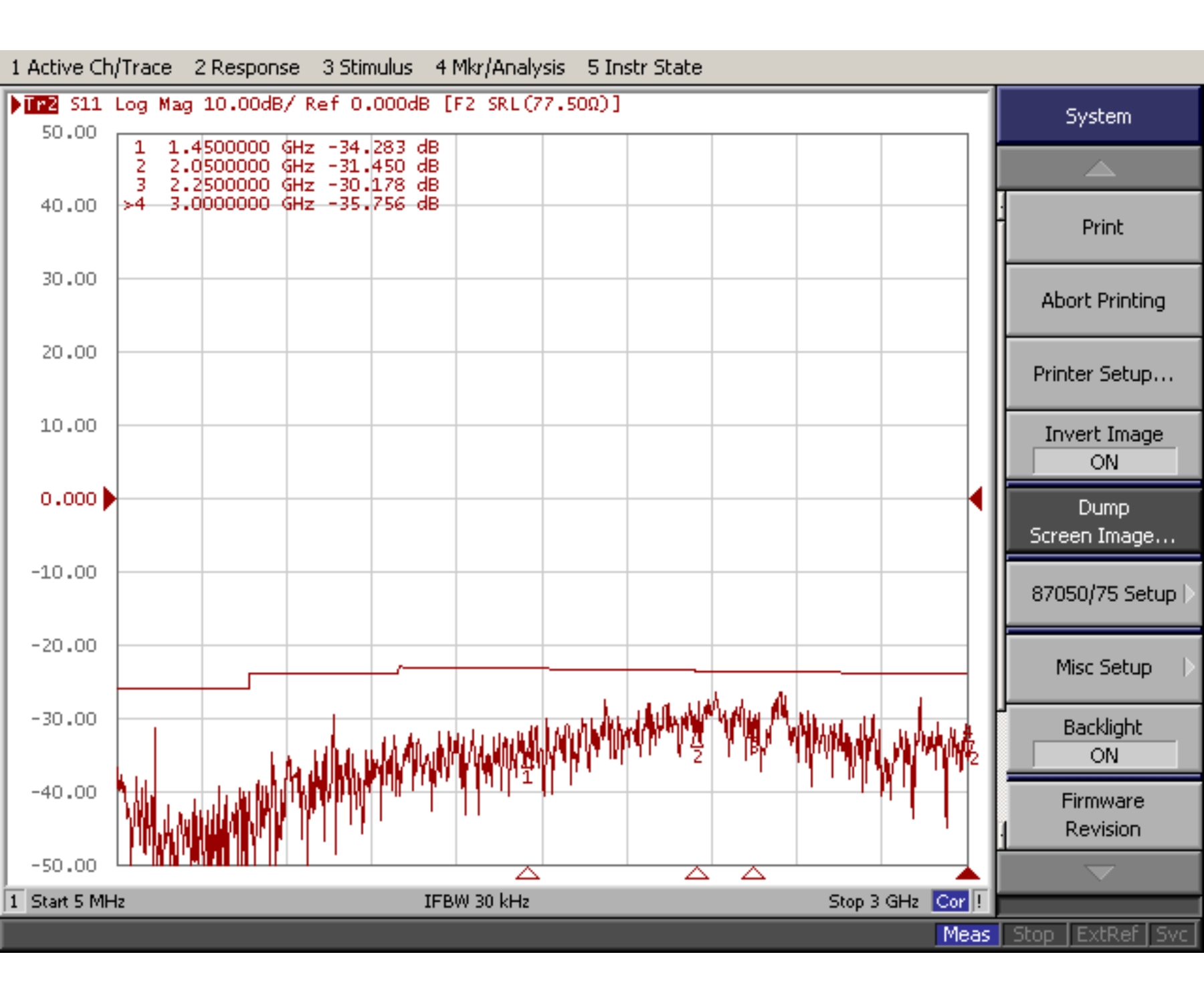Click the right-side reference position arrow
The width and height of the screenshot is (1204, 1003).
[x=977, y=499]
